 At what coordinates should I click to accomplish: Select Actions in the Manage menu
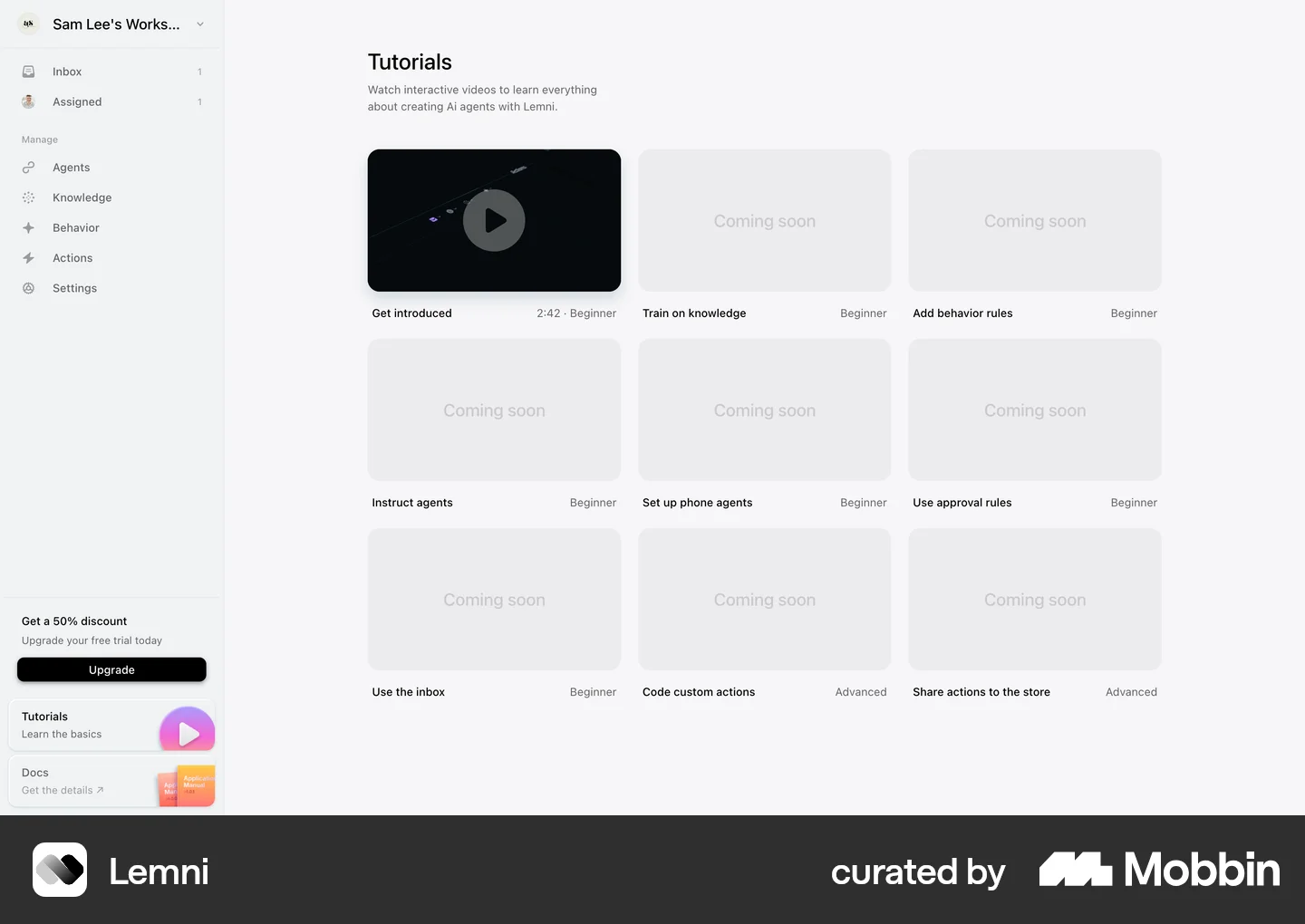(111, 258)
